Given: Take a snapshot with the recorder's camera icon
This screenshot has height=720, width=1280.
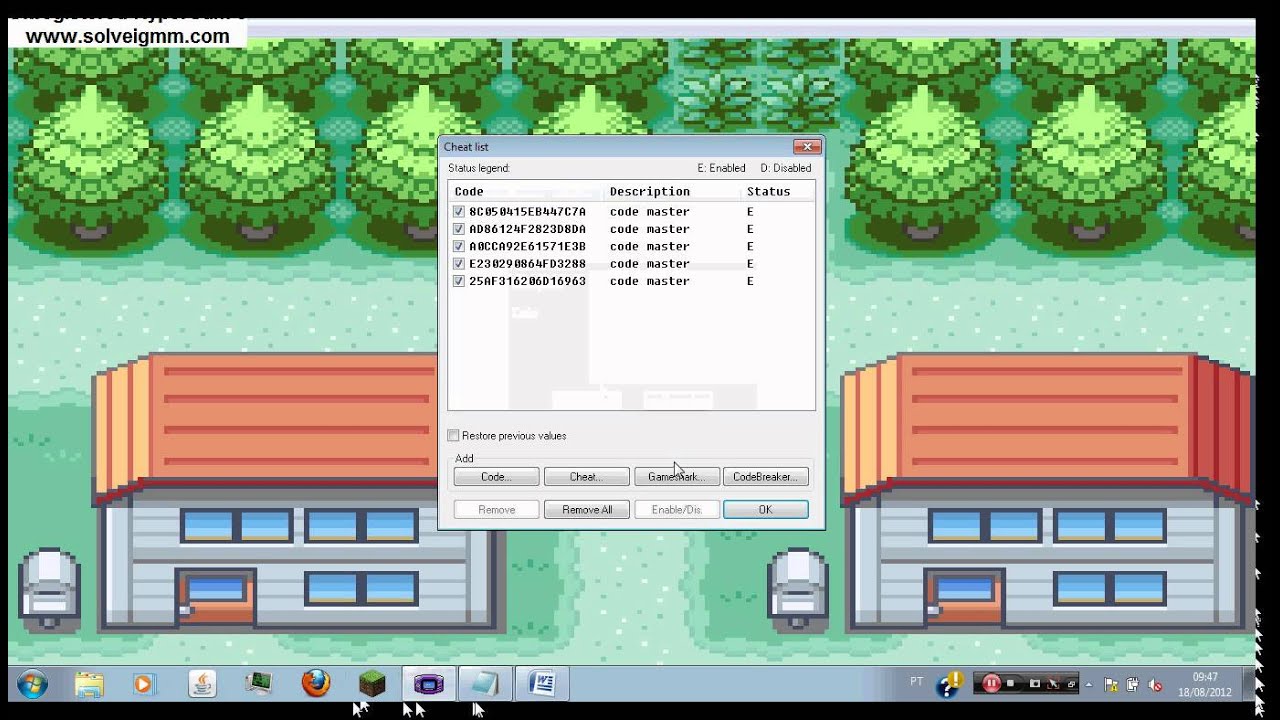Looking at the screenshot, I should coord(1035,684).
